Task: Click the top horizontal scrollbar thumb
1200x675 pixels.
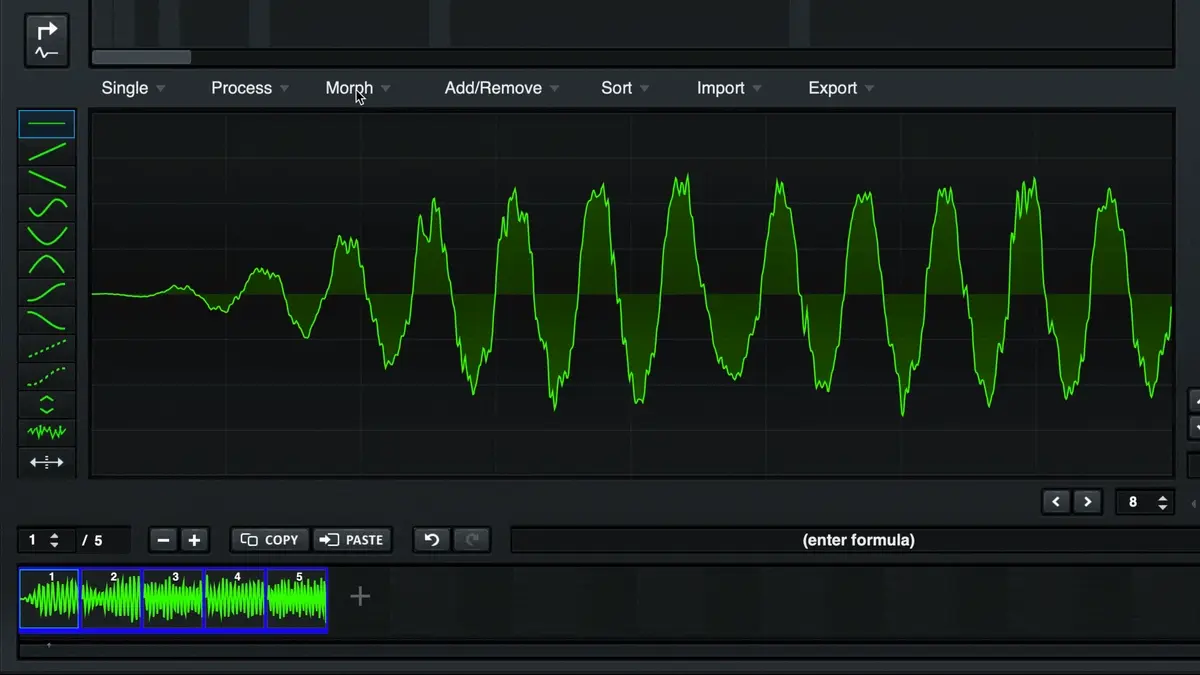Action: click(141, 57)
